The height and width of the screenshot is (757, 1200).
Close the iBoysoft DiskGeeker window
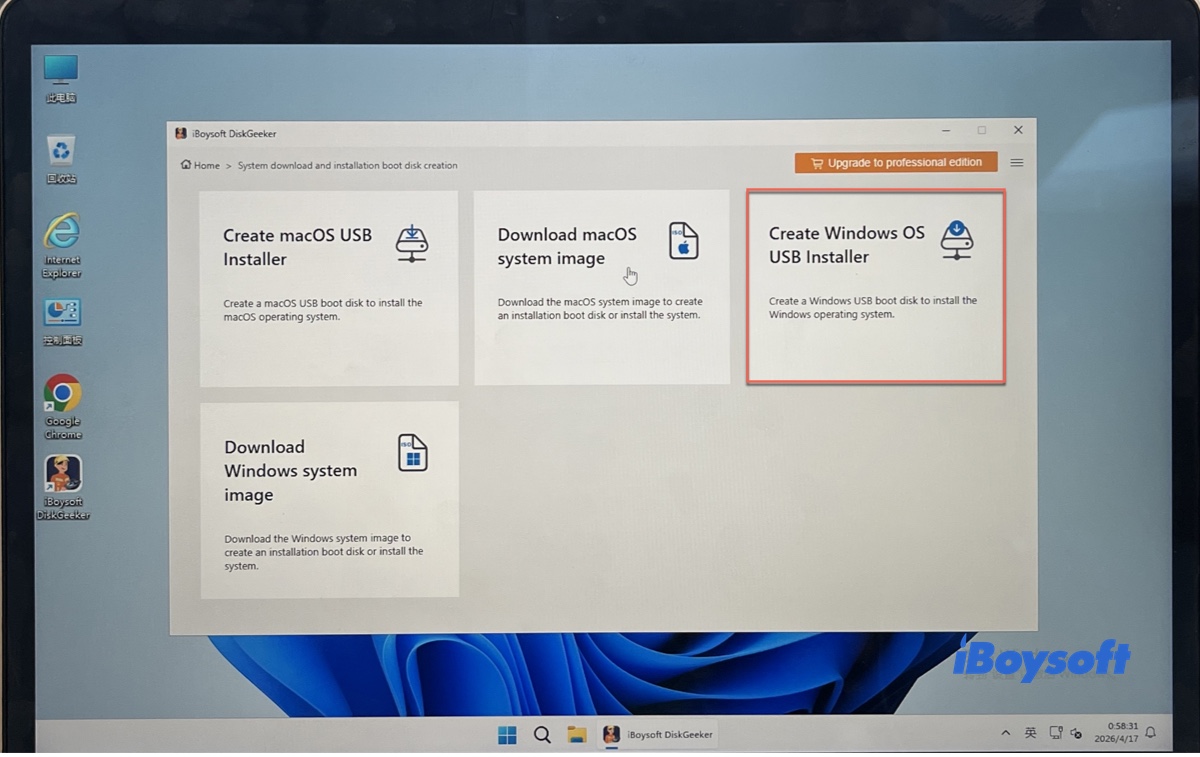[x=1018, y=130]
